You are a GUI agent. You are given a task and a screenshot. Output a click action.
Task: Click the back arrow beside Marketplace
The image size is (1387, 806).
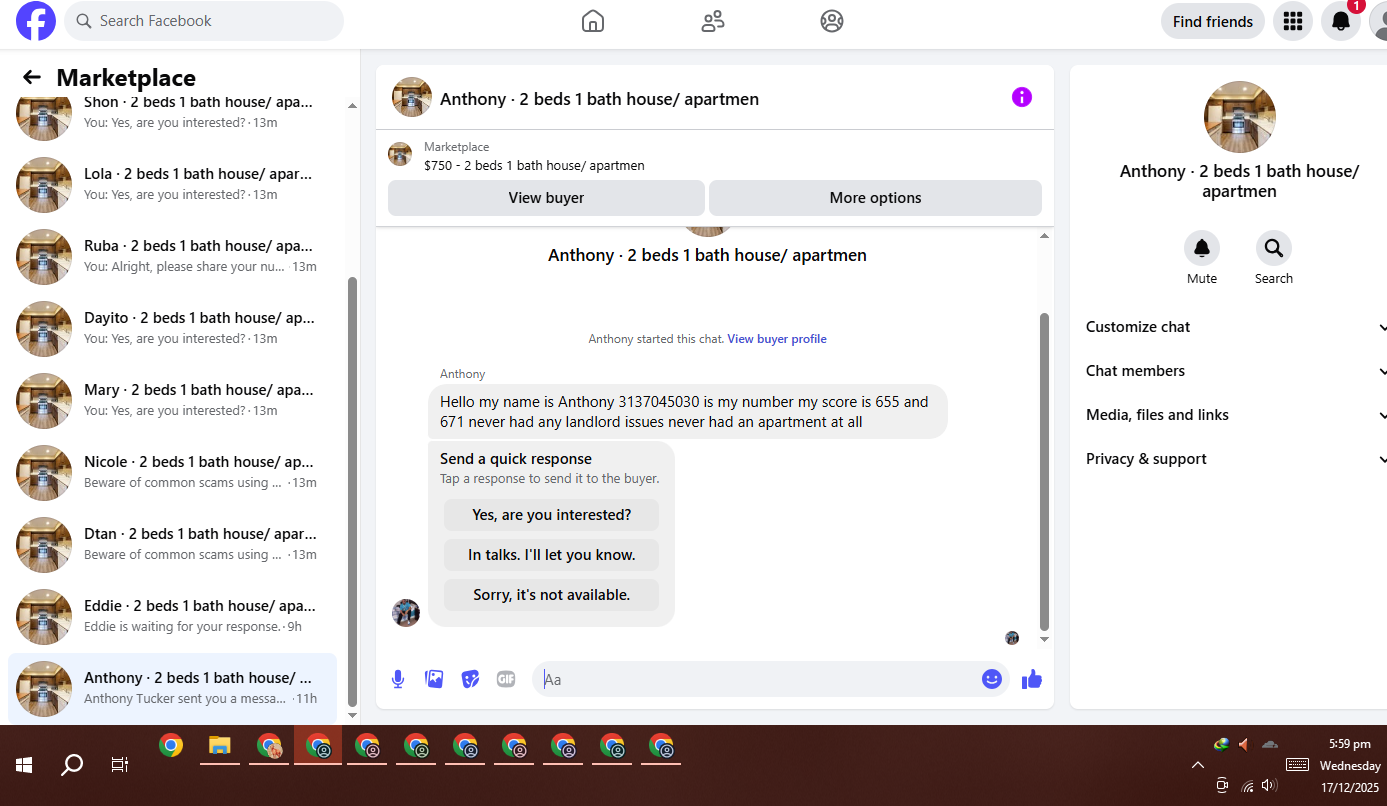(x=32, y=77)
